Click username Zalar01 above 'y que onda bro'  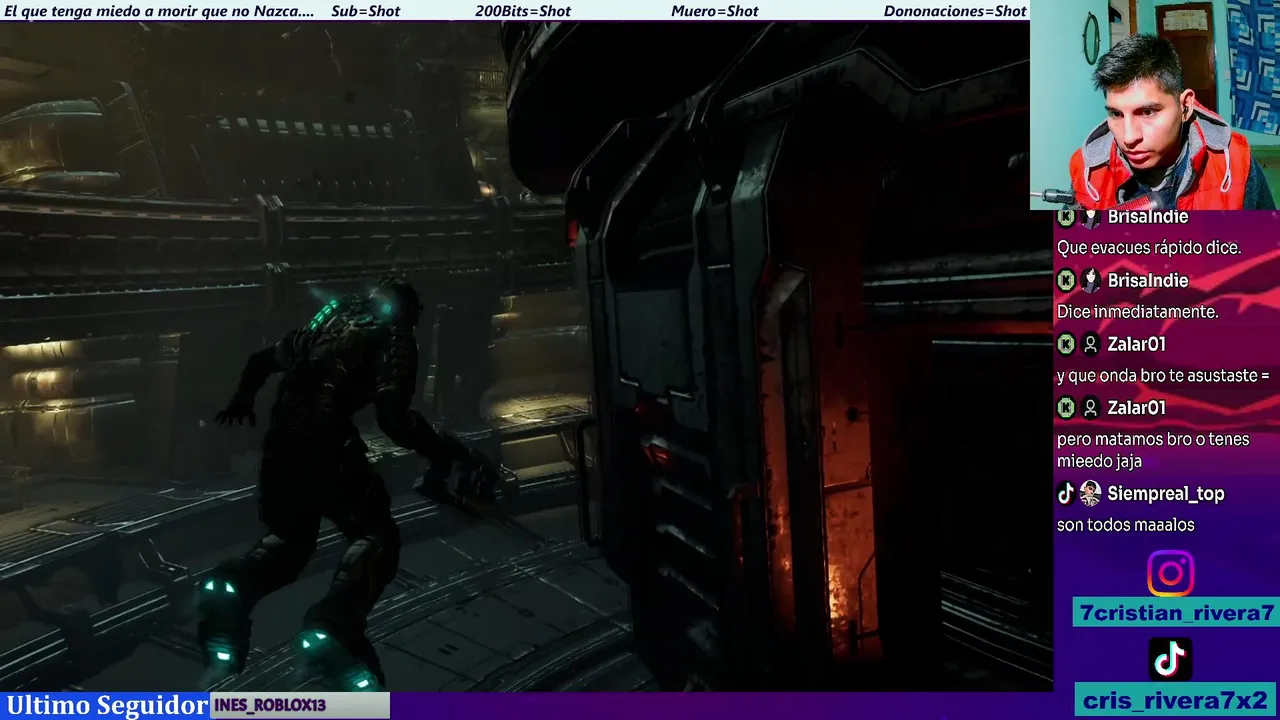[1137, 344]
